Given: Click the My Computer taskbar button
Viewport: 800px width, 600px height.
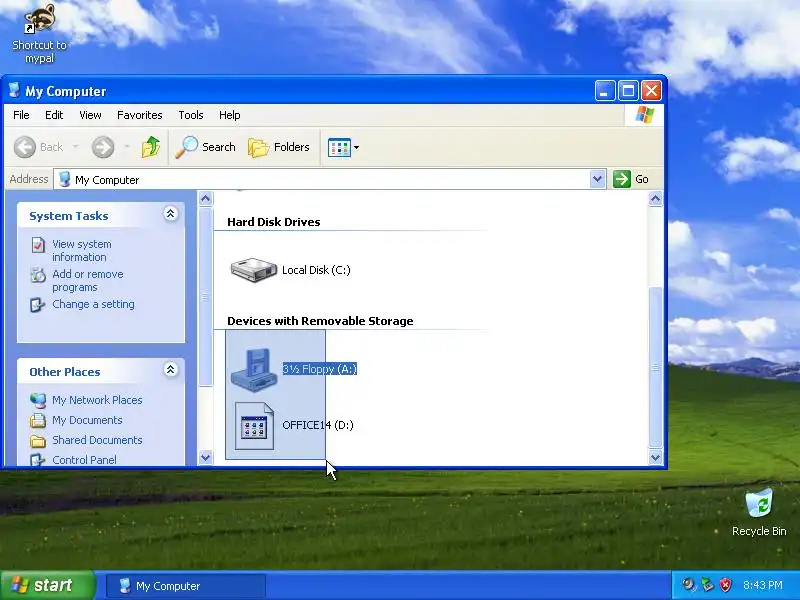Looking at the screenshot, I should pyautogui.click(x=186, y=586).
